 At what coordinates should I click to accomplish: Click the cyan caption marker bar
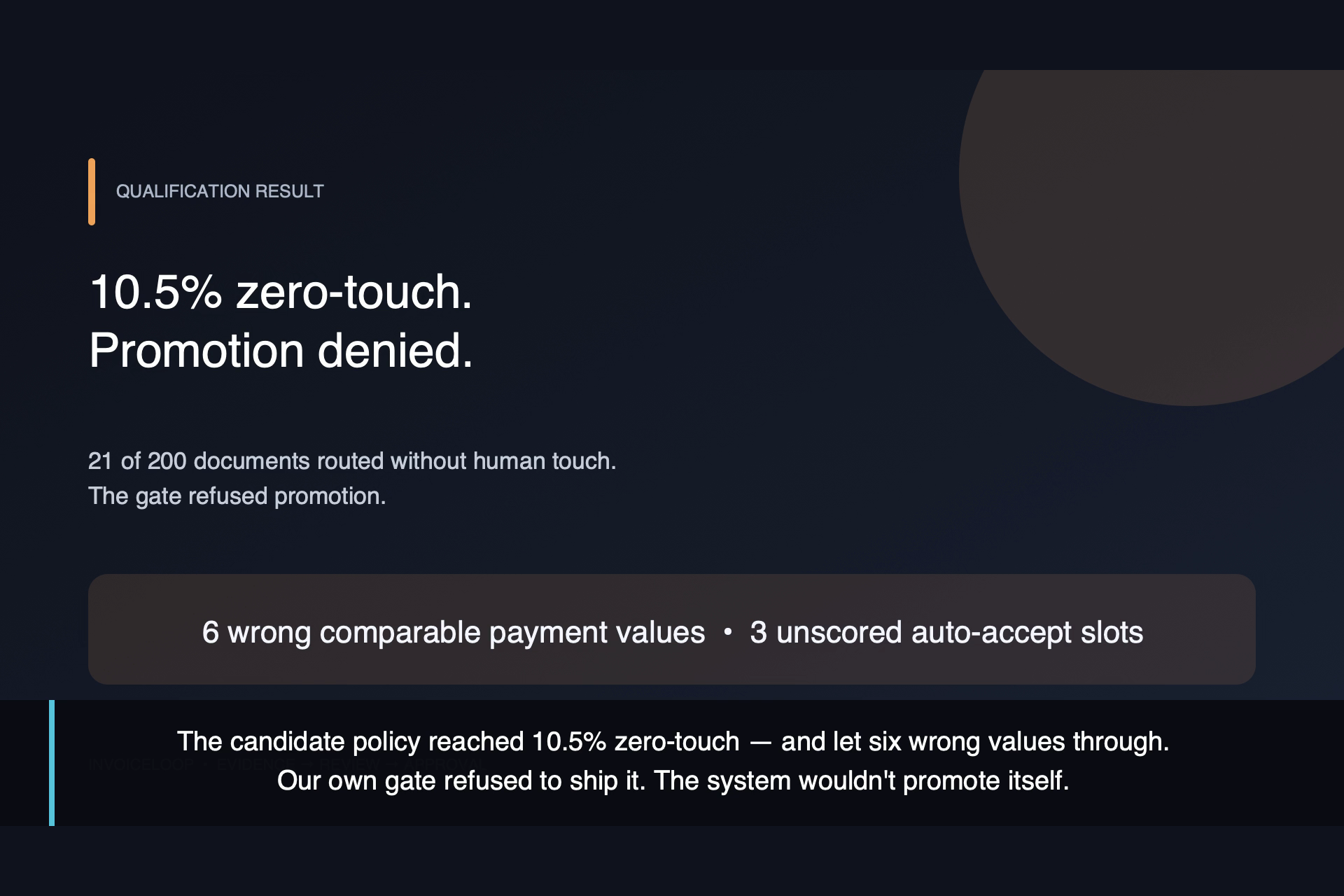point(52,763)
